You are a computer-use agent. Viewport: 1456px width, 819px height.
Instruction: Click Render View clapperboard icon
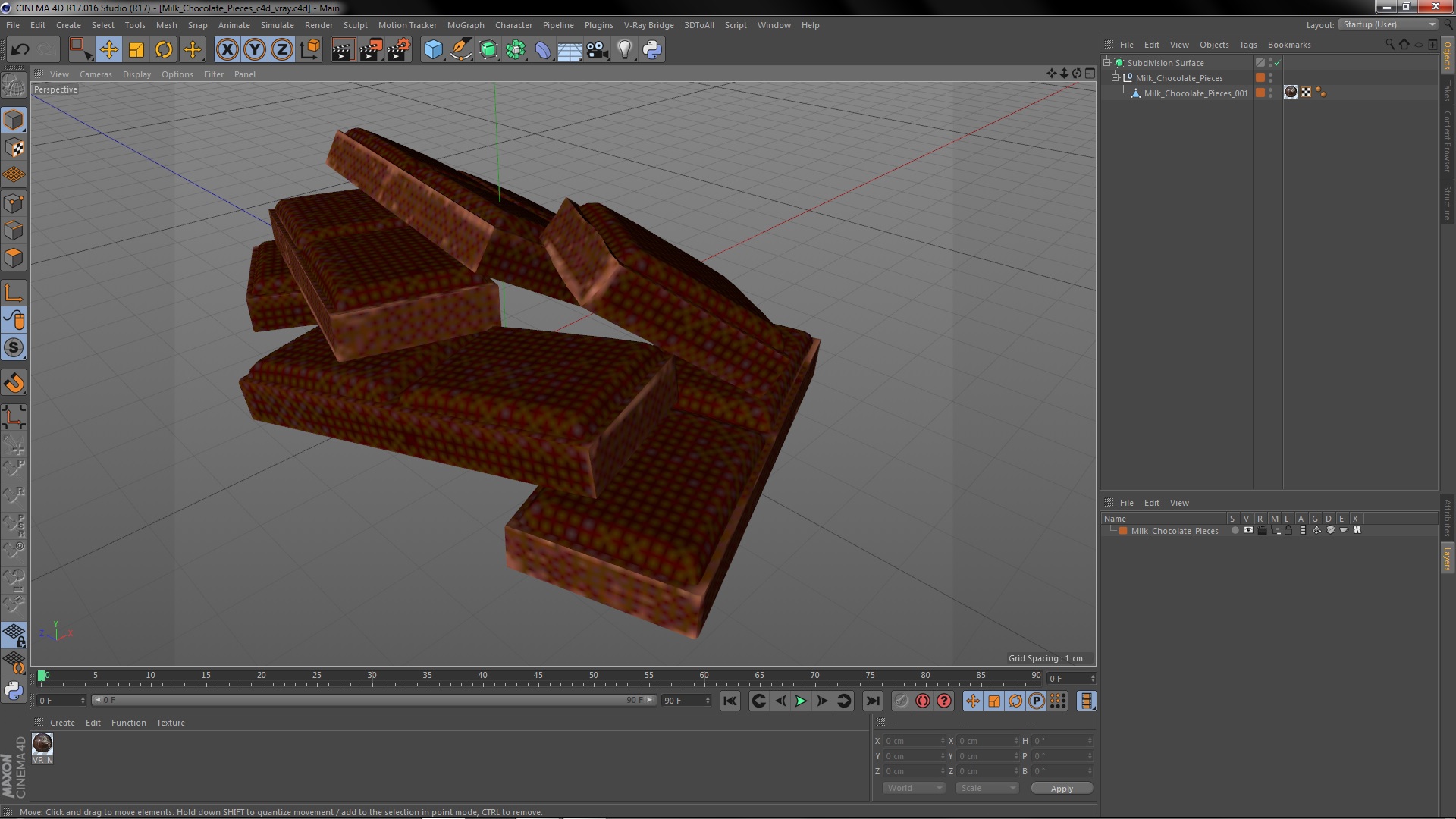tap(343, 50)
